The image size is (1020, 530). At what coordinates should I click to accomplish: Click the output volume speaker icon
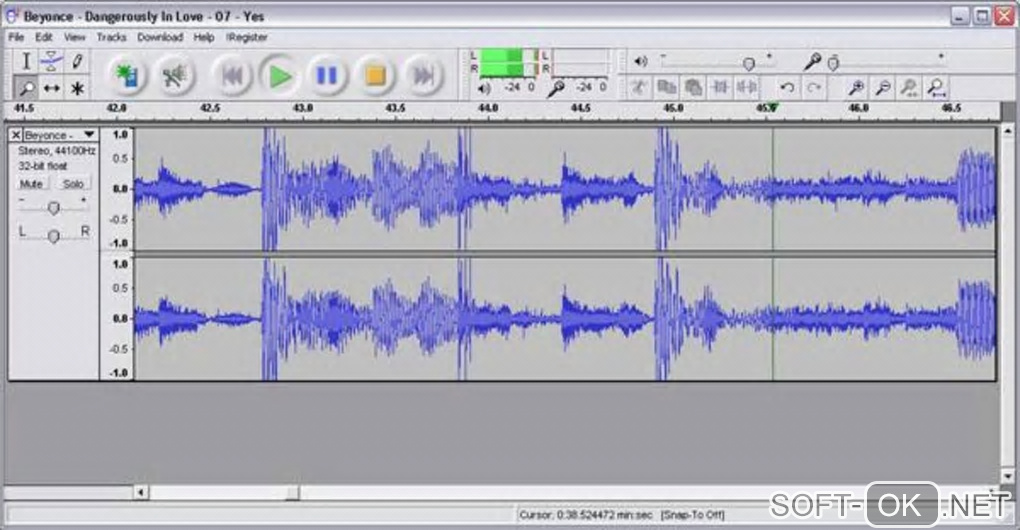click(641, 61)
